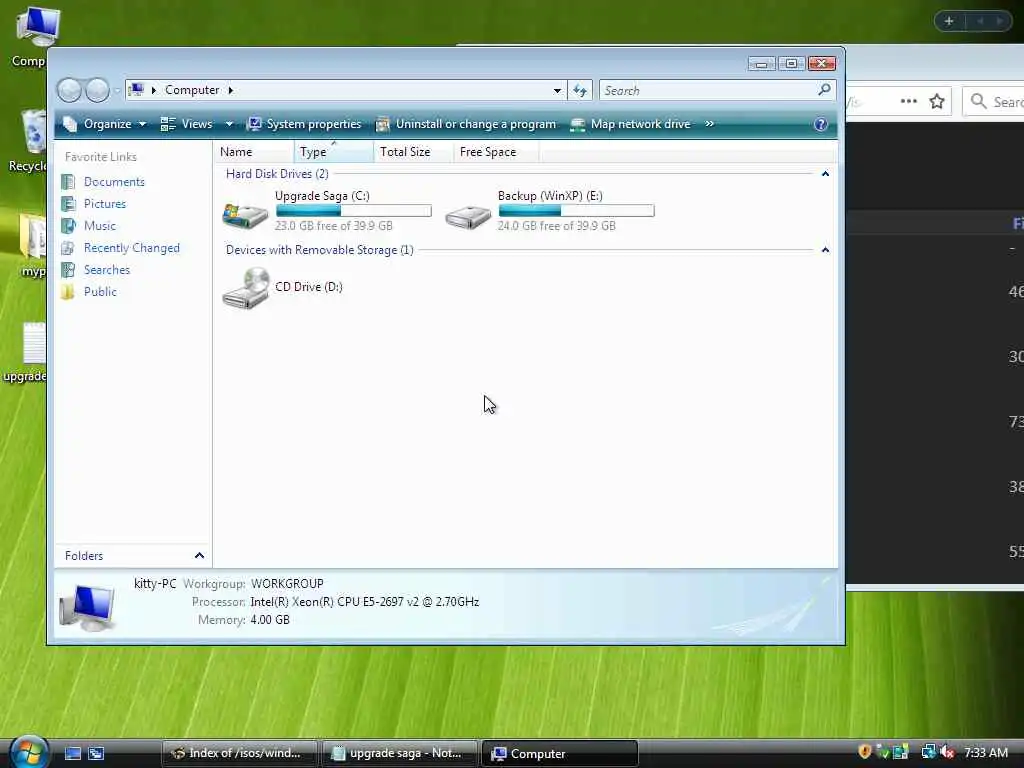Open the three-dots menu in browser window

(x=908, y=101)
